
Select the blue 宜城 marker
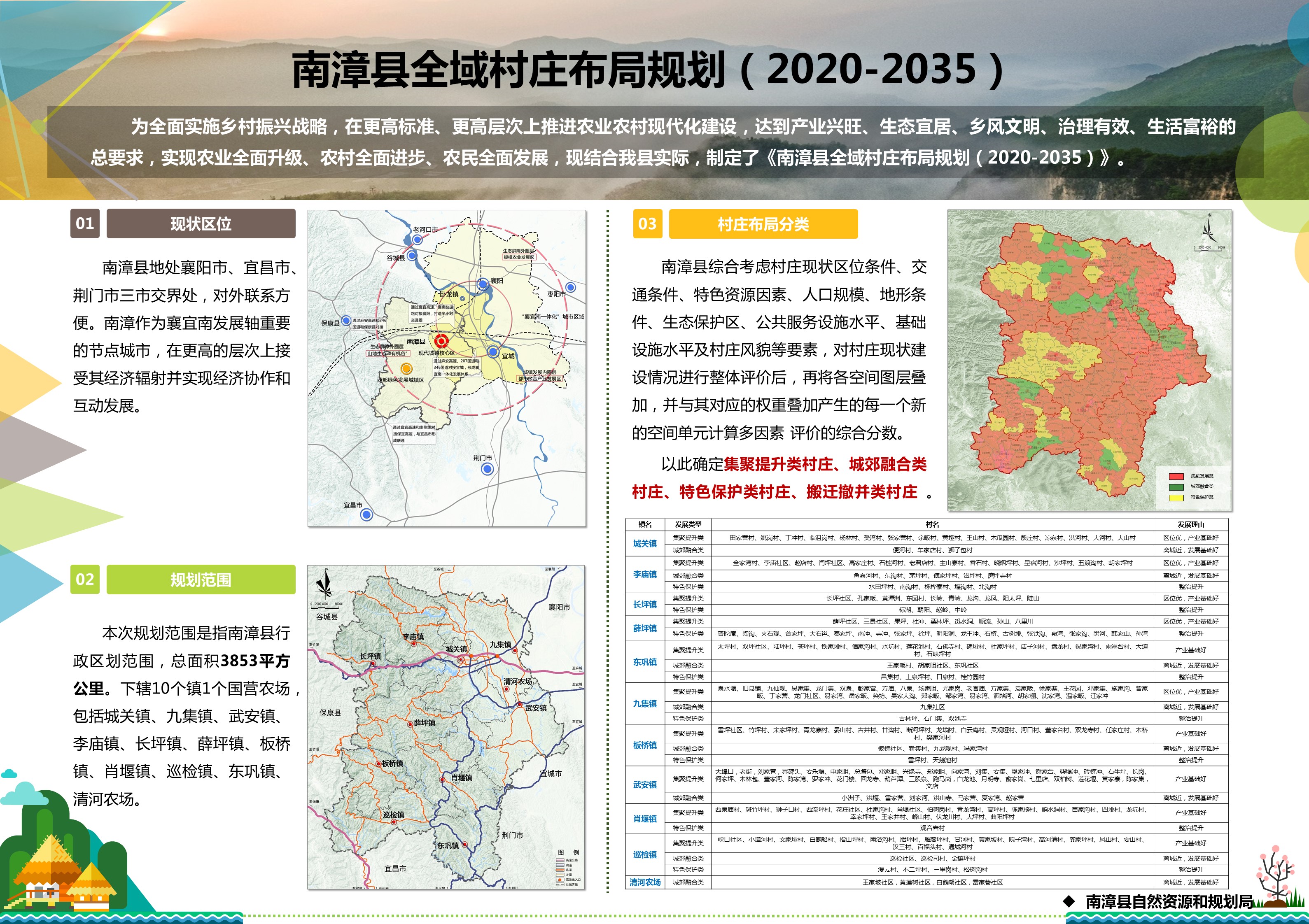click(x=493, y=352)
